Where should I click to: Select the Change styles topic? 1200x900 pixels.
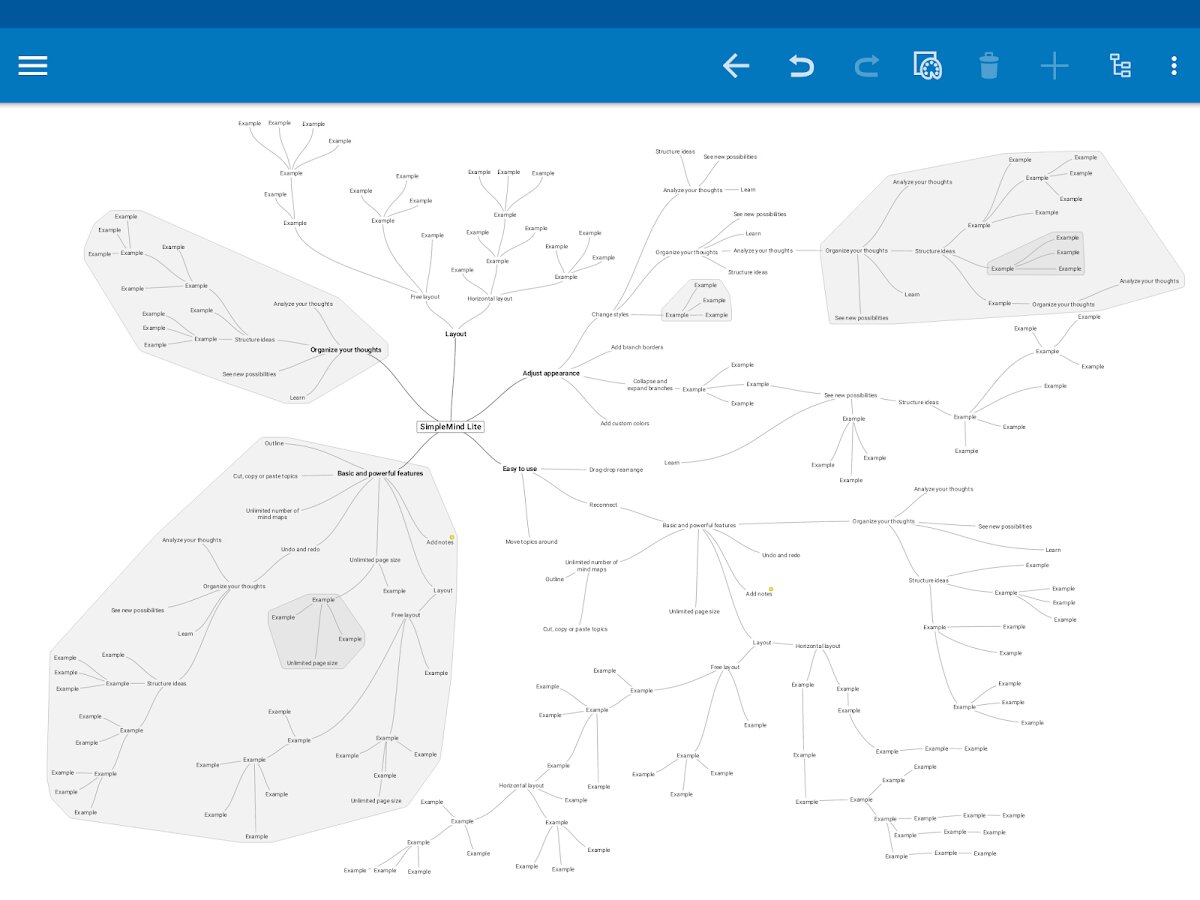coord(610,314)
